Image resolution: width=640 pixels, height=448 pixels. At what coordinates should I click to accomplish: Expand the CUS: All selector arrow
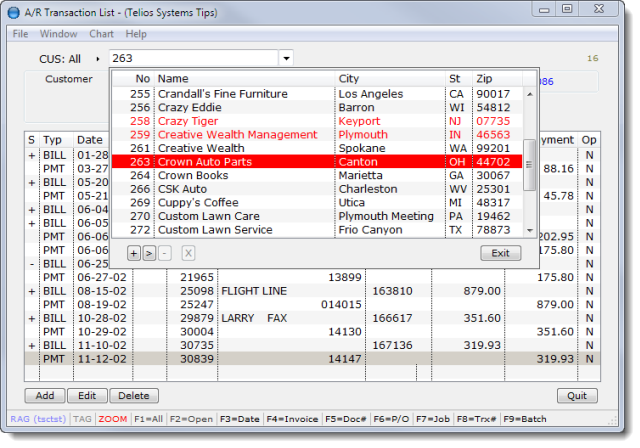[97, 59]
